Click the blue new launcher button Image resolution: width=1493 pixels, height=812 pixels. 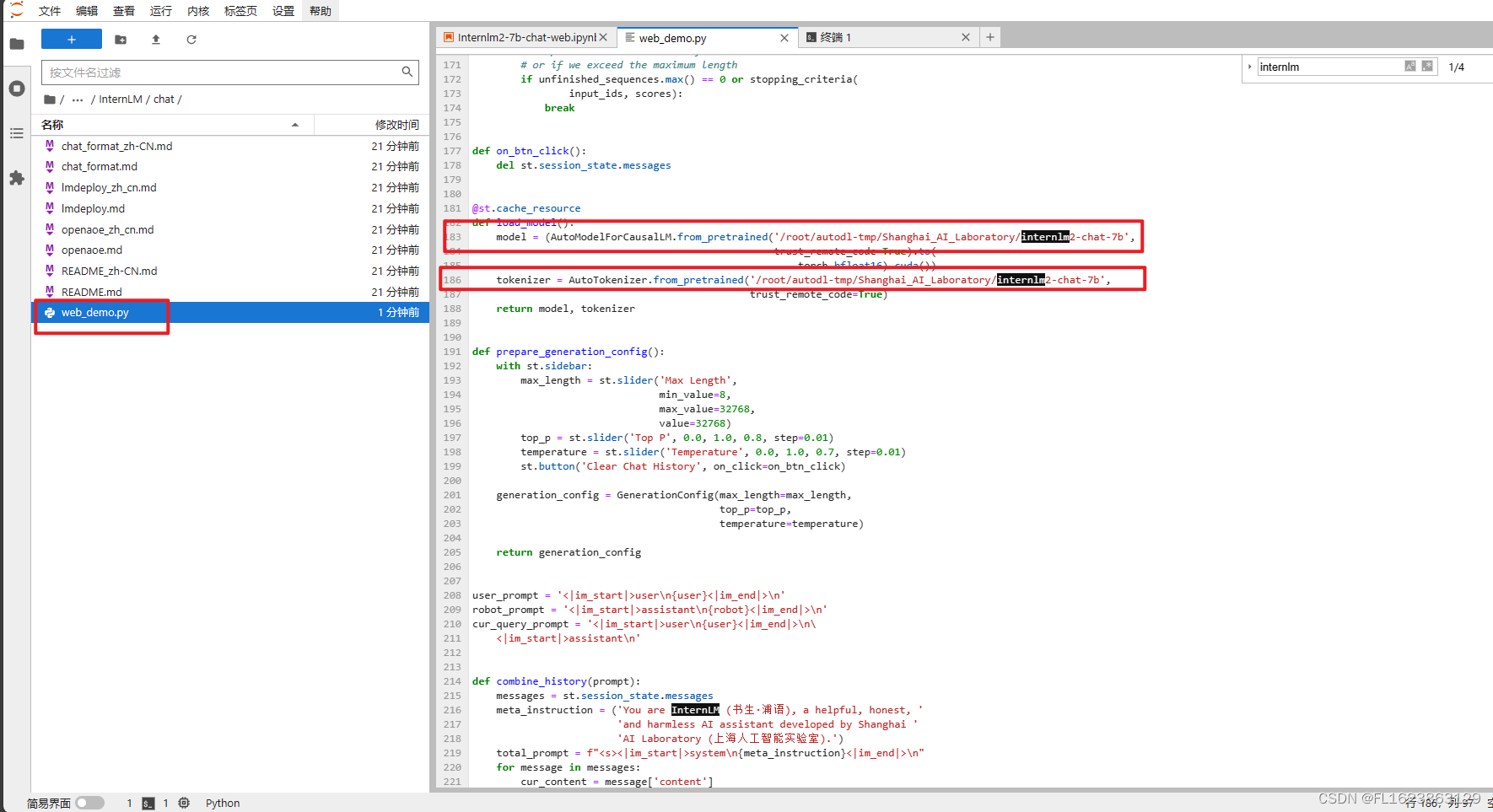(71, 39)
